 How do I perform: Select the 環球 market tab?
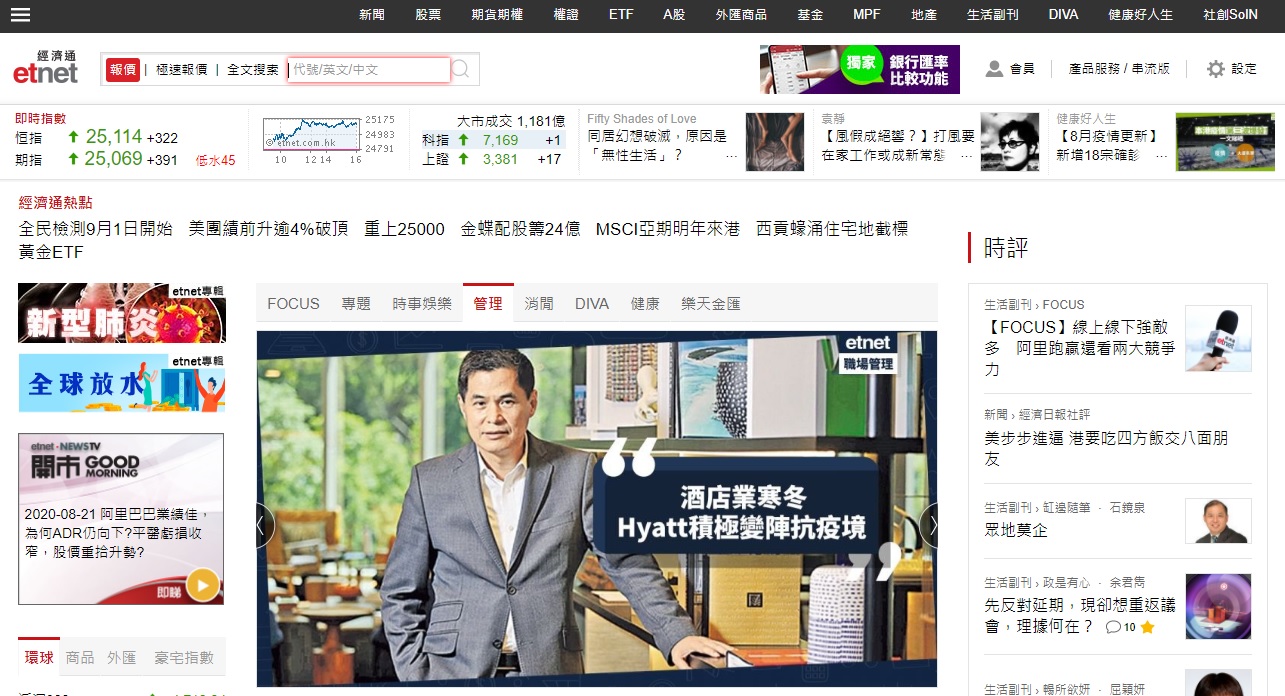pos(39,657)
